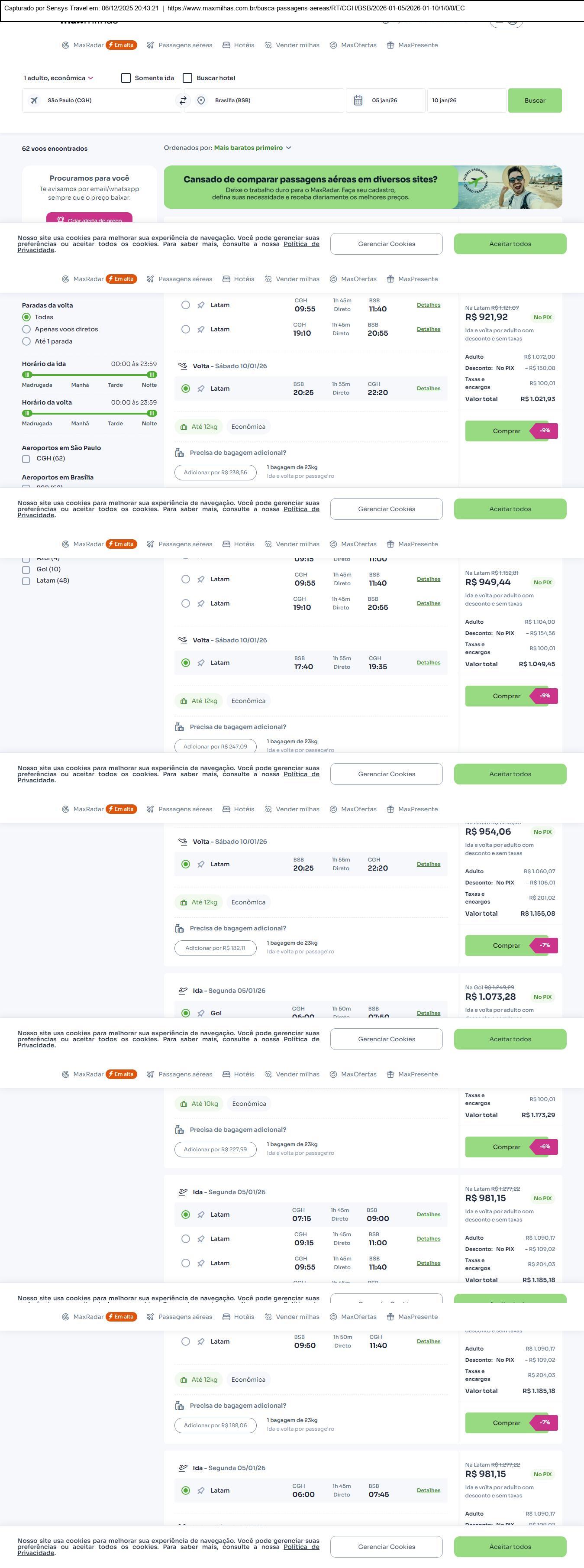
Task: Click the Horário da ida slider left handle
Action: coord(27,375)
